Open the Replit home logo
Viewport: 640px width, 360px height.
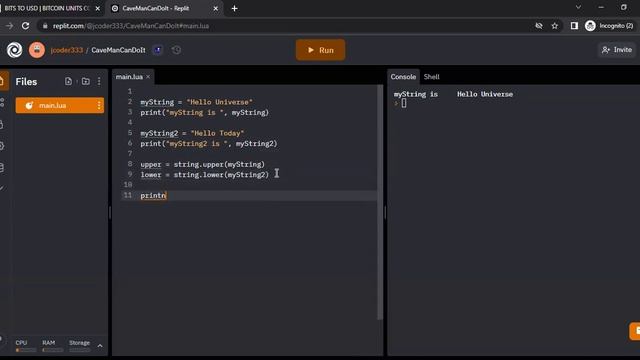tap(14, 50)
